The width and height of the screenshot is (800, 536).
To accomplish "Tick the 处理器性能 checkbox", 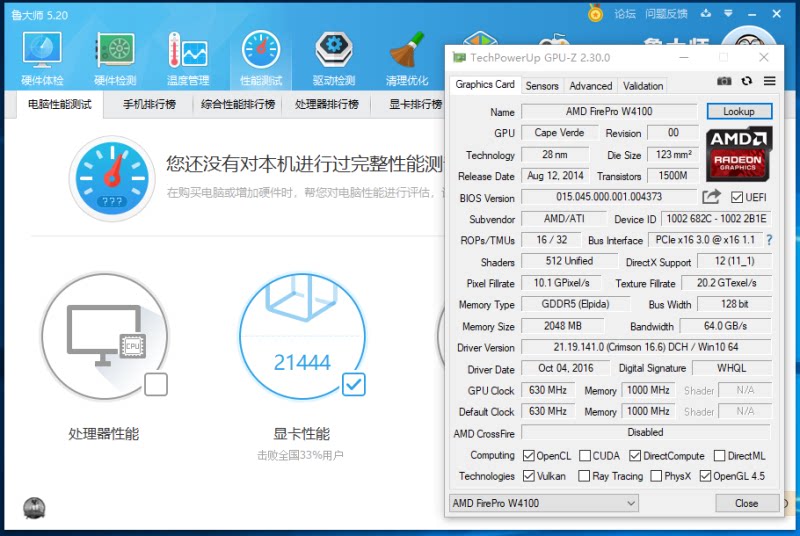I will [156, 385].
